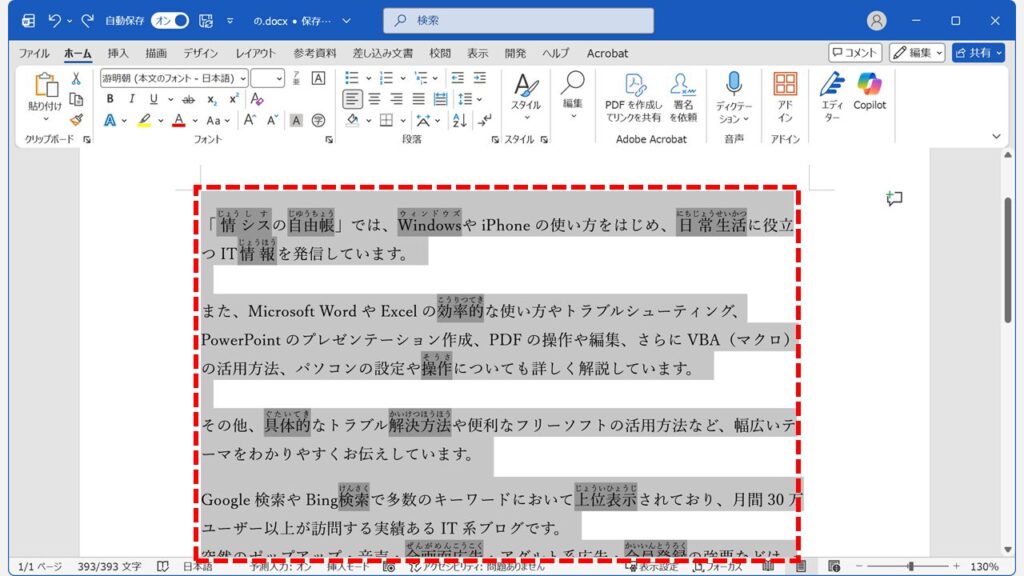Select the Format Painter tool
Image resolution: width=1024 pixels, height=576 pixels.
click(75, 120)
